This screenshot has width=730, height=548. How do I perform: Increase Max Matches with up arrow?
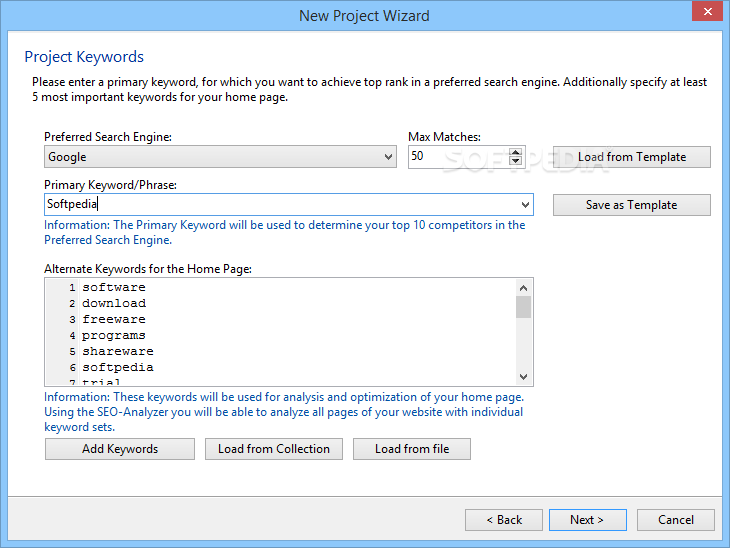pos(515,152)
